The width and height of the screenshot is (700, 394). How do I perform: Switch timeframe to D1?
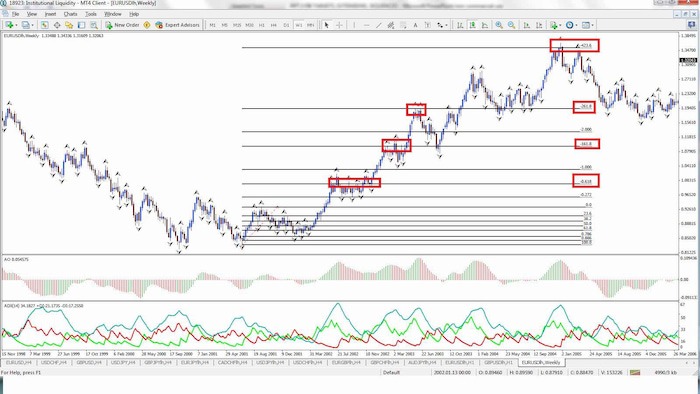tap(286, 25)
